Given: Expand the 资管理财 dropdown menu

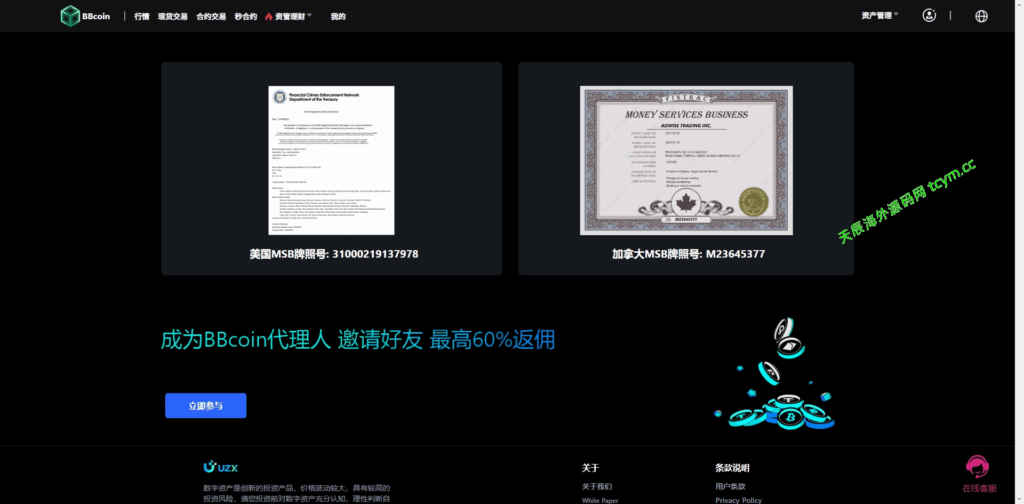Looking at the screenshot, I should coord(293,16).
